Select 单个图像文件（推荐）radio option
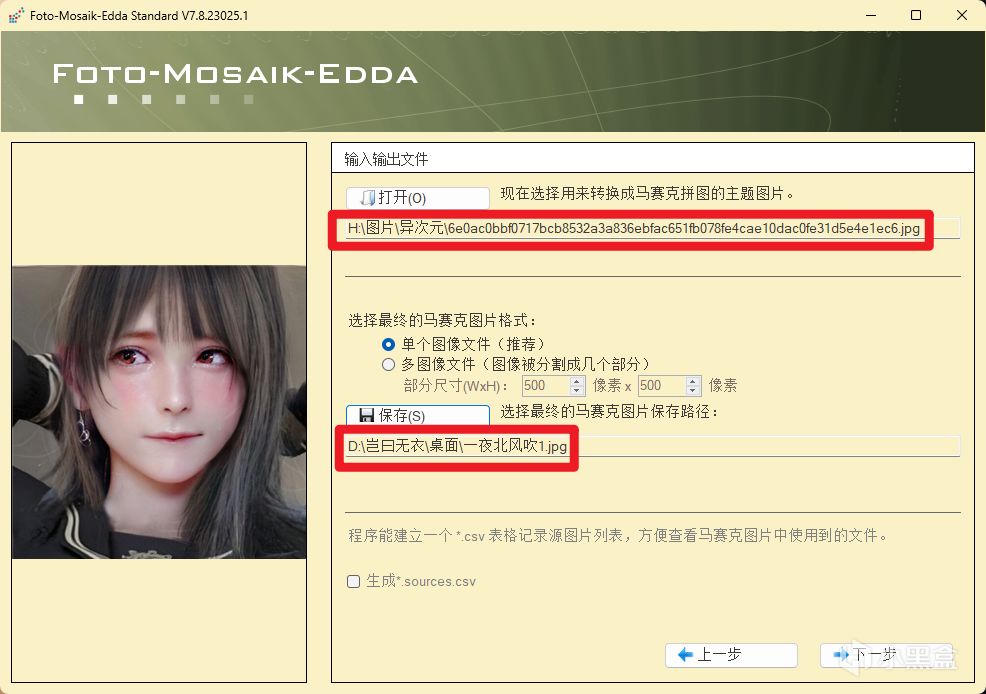 [x=389, y=344]
